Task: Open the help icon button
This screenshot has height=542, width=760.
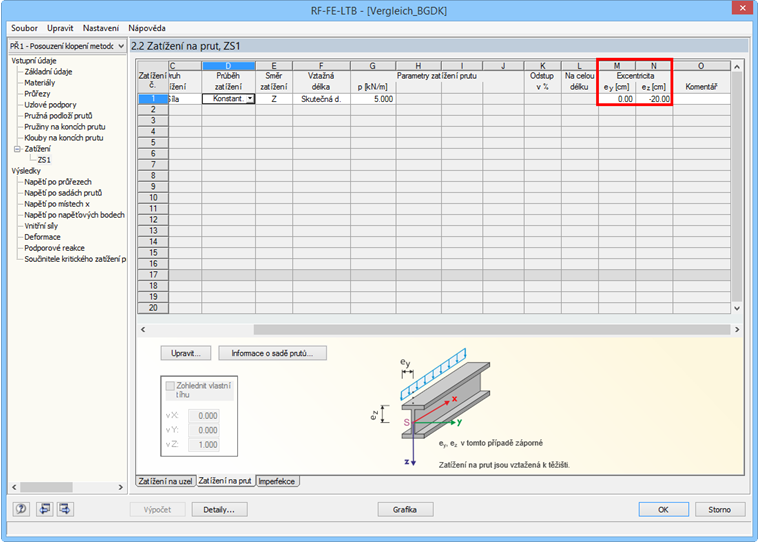Action: pos(21,509)
